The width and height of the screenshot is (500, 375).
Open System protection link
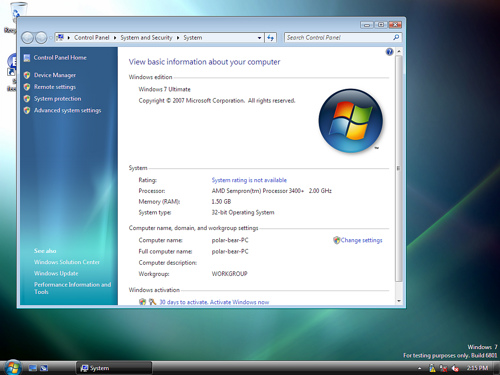point(57,99)
